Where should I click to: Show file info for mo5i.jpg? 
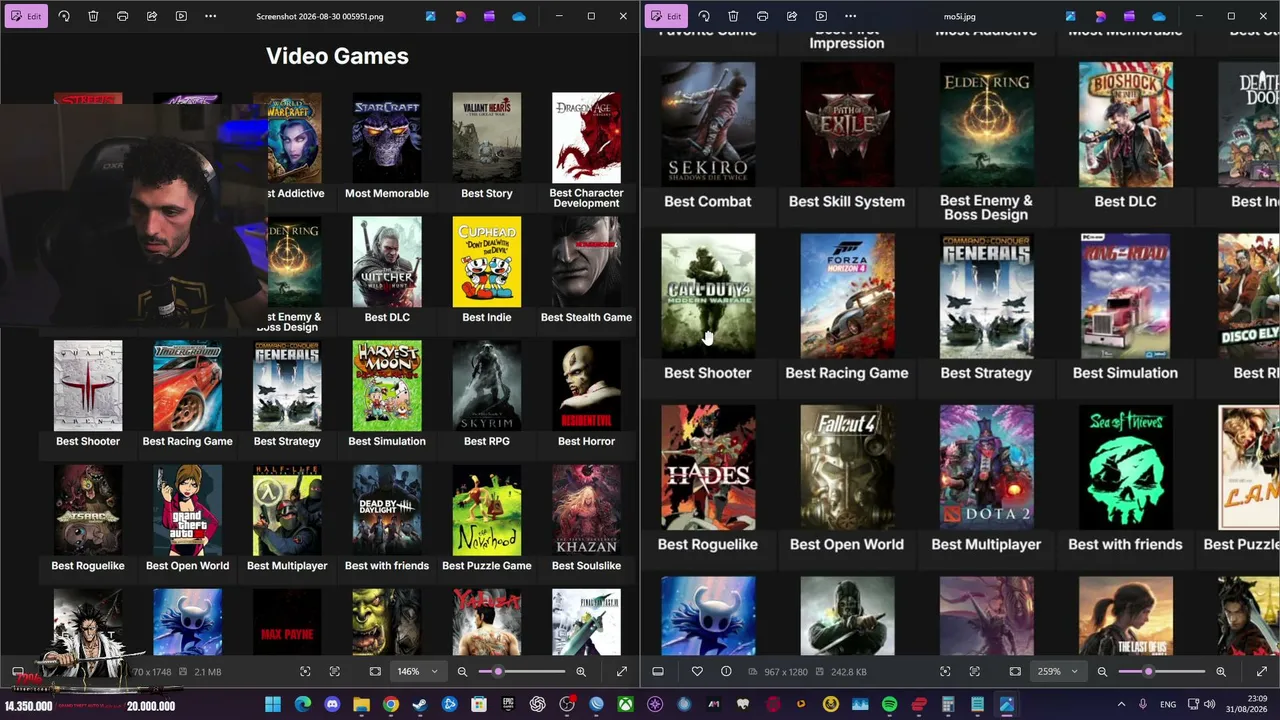[x=726, y=672]
